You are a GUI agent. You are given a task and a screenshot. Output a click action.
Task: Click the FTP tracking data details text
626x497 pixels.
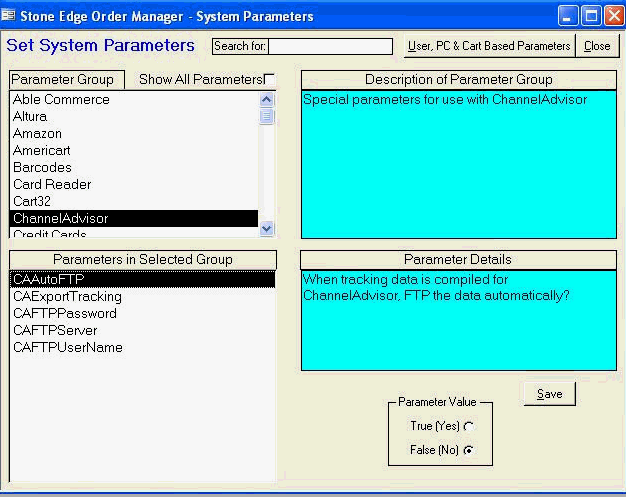(x=436, y=287)
